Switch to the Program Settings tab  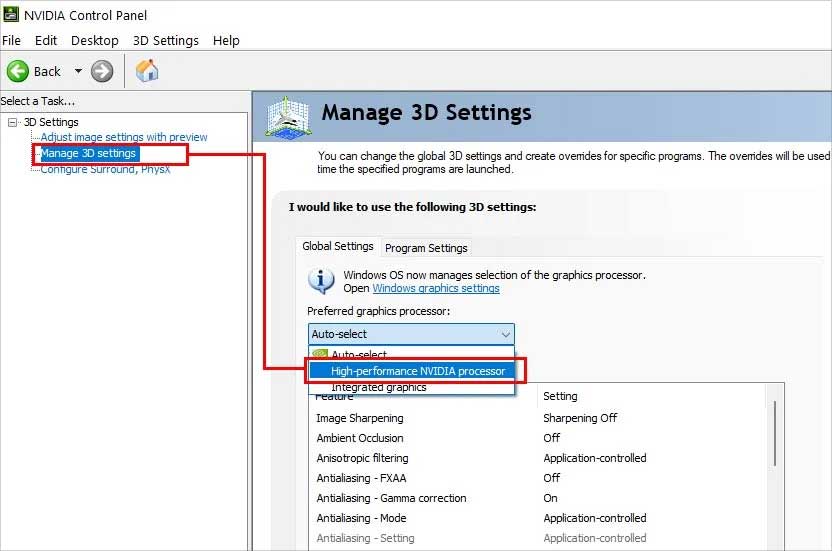(426, 248)
